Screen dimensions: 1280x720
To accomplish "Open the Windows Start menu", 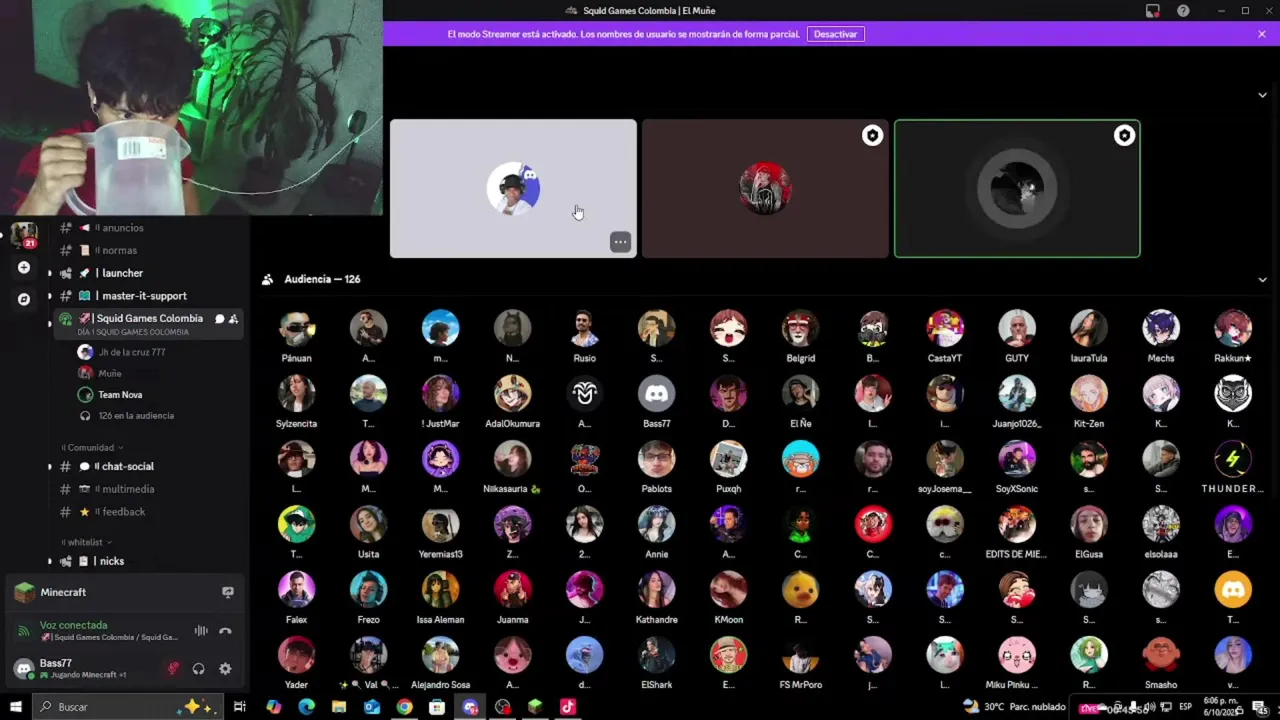I will pos(16,707).
